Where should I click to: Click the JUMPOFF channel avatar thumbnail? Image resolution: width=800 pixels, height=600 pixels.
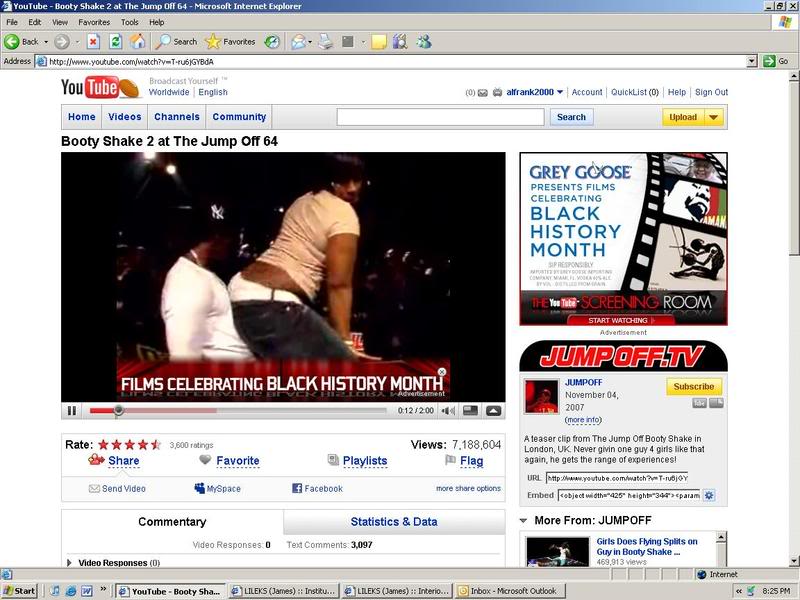542,396
